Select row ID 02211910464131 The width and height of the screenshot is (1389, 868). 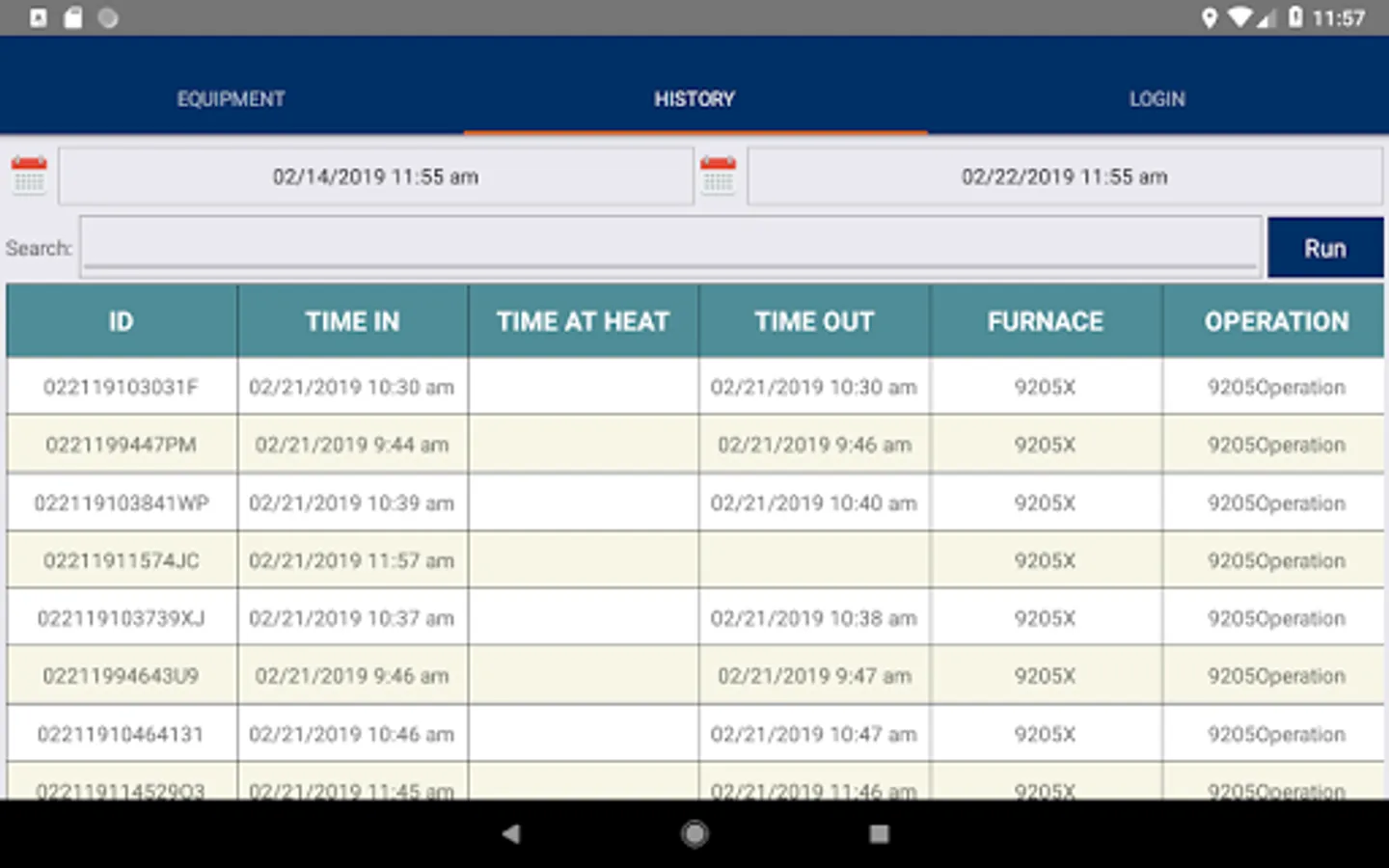(122, 734)
